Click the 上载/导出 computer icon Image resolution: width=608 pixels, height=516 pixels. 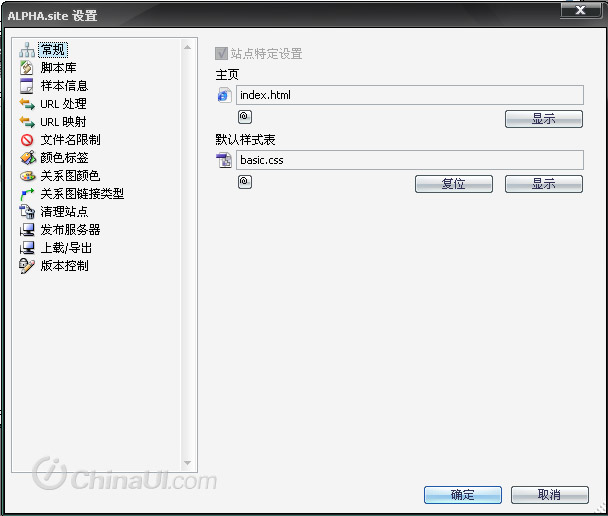pyautogui.click(x=27, y=247)
